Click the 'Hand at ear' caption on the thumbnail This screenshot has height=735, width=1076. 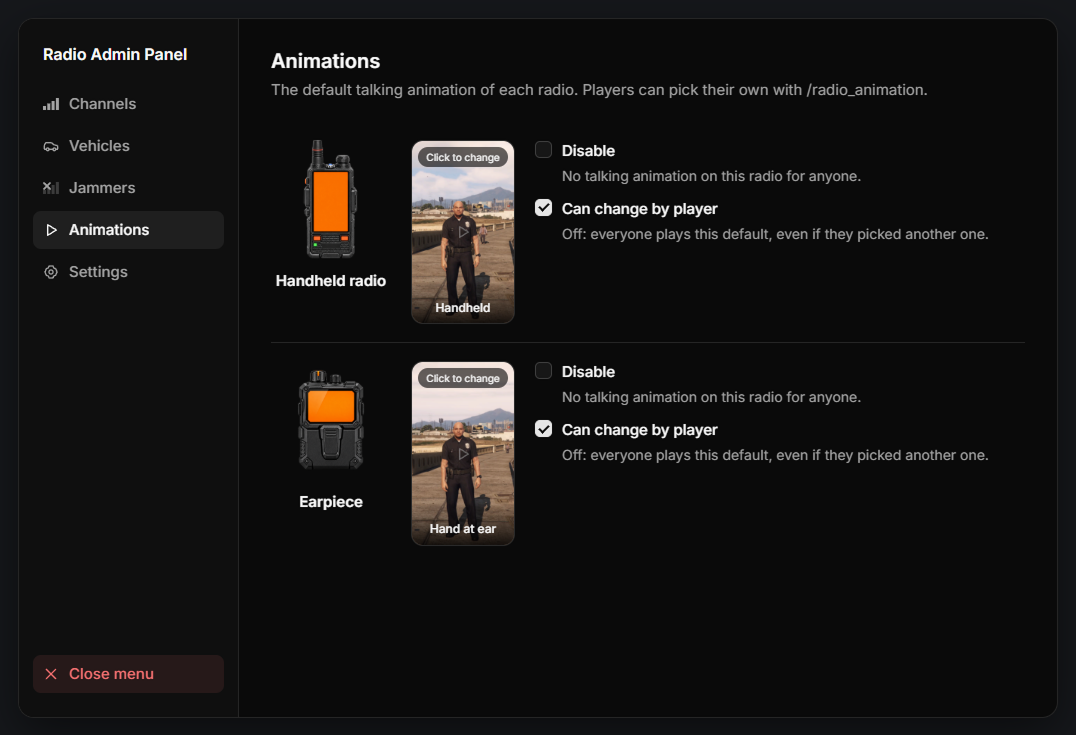(x=463, y=529)
